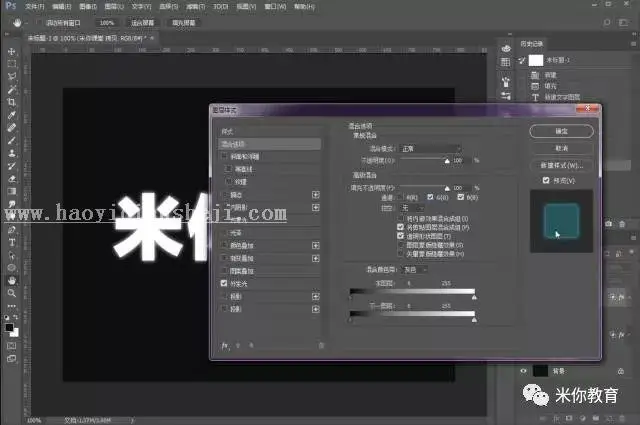The image size is (640, 425).
Task: Select the Eyedropper tool
Action: pyautogui.click(x=11, y=115)
